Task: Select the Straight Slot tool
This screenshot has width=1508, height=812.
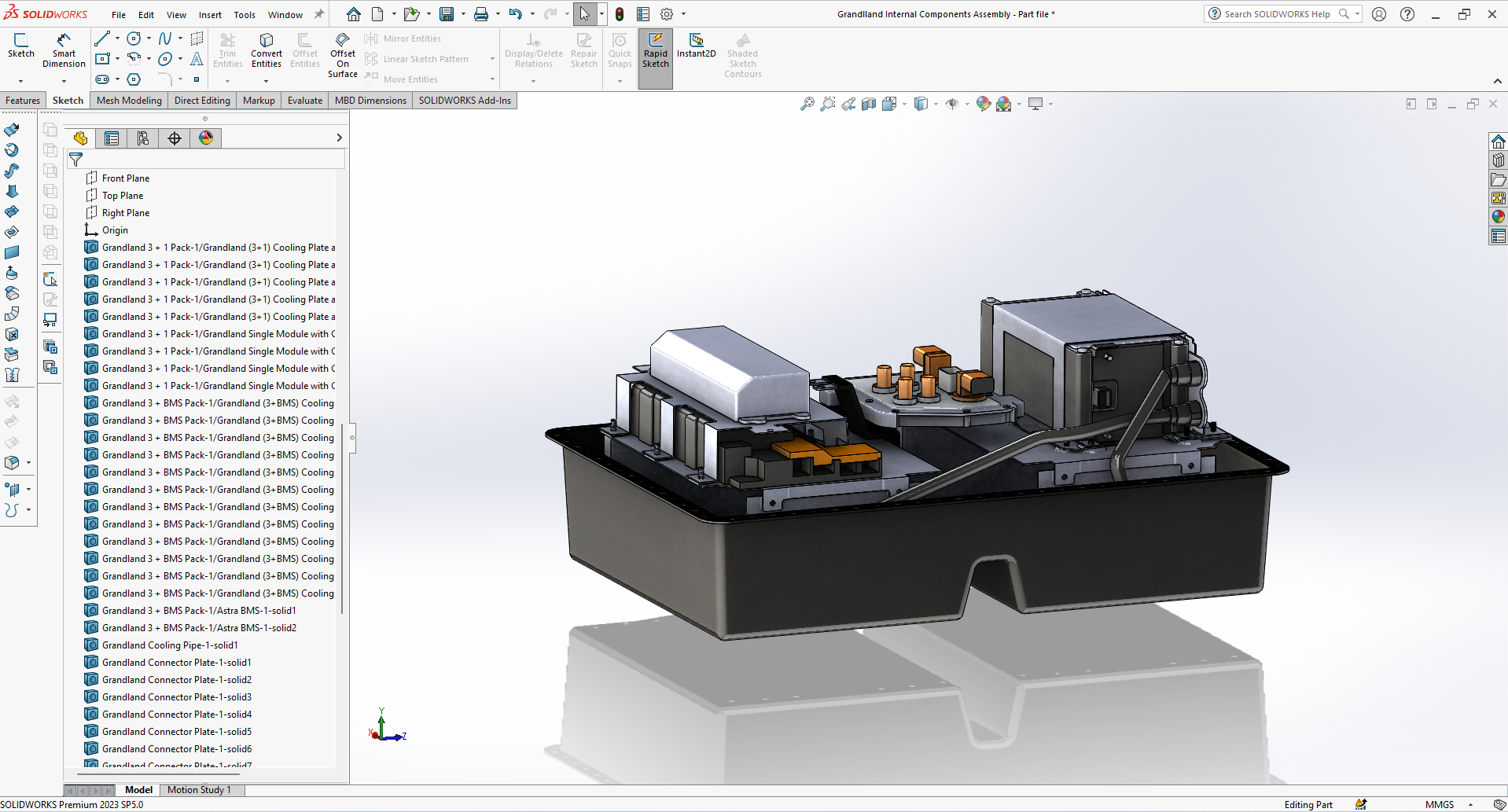Action: coord(102,79)
